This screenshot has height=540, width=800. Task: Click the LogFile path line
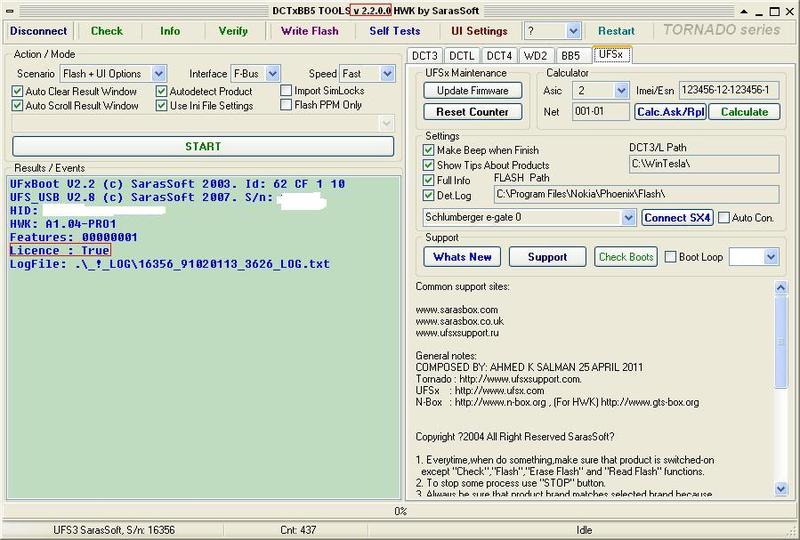tap(170, 264)
